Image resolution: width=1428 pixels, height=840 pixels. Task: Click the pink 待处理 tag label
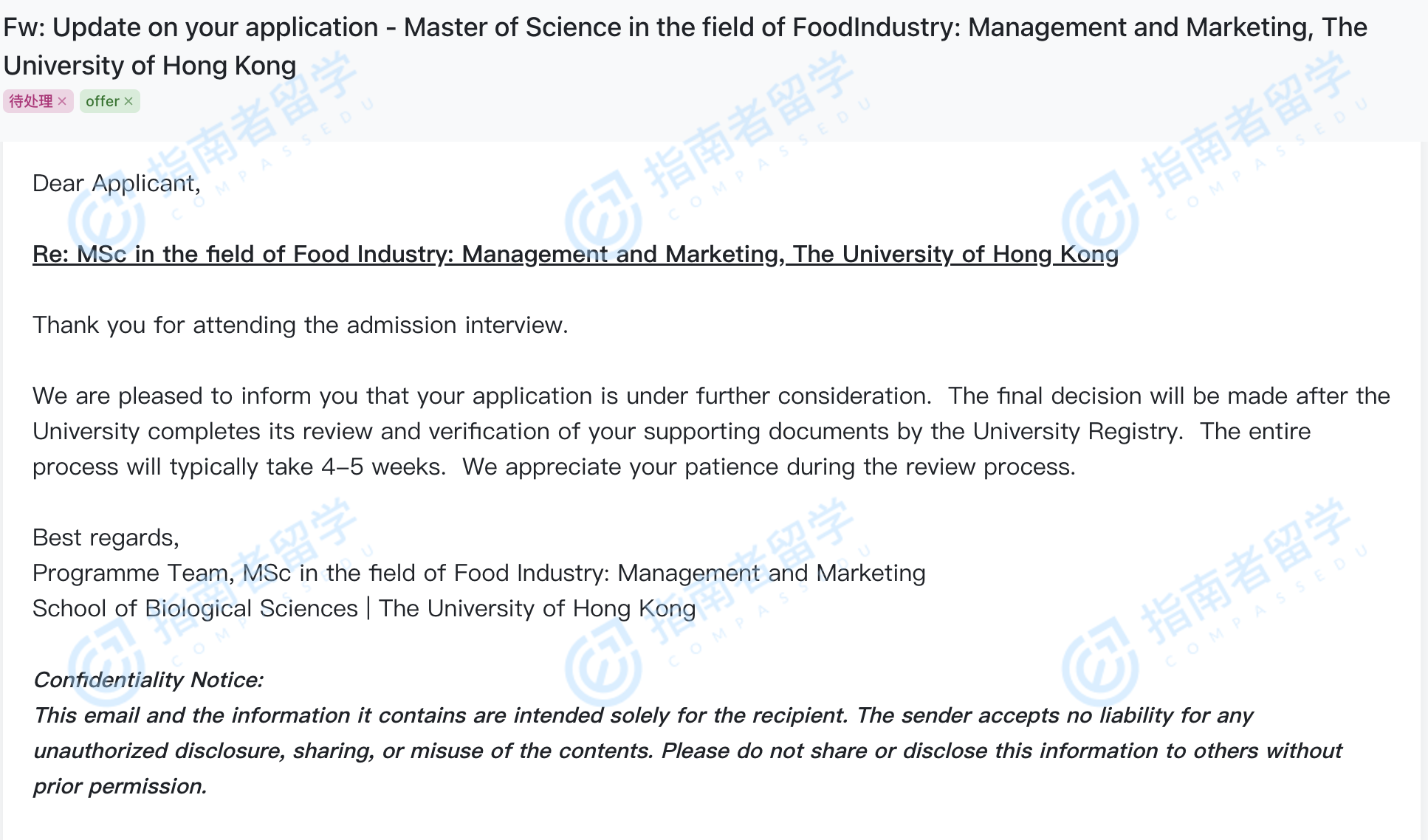tap(31, 101)
